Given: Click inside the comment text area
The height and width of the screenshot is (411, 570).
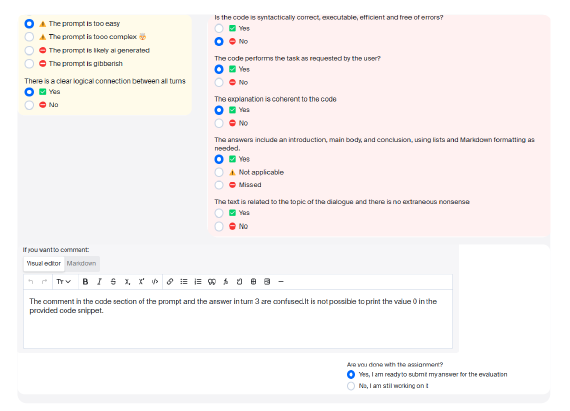Looking at the screenshot, I should [238, 319].
